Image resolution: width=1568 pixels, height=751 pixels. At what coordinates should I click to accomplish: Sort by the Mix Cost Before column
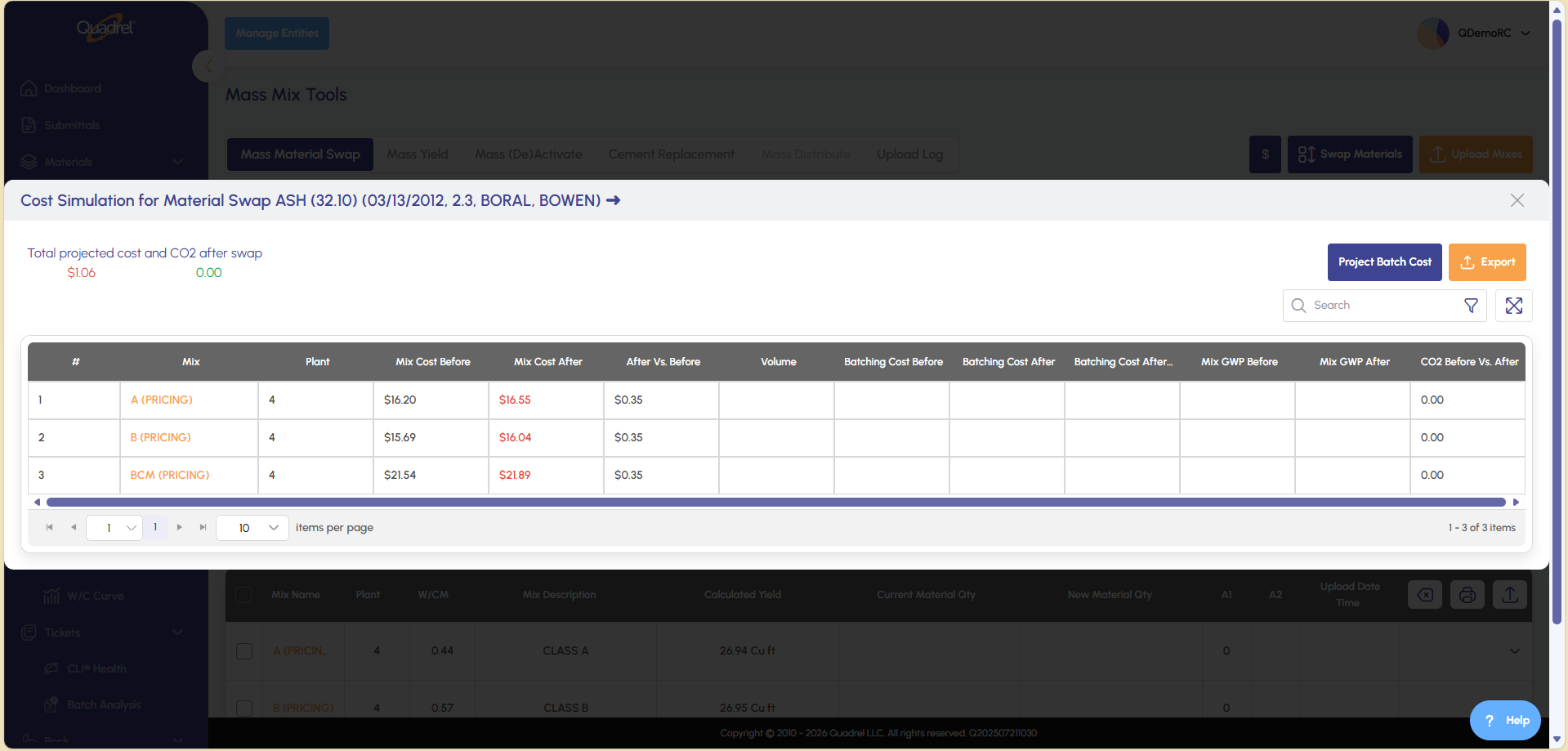coord(433,362)
